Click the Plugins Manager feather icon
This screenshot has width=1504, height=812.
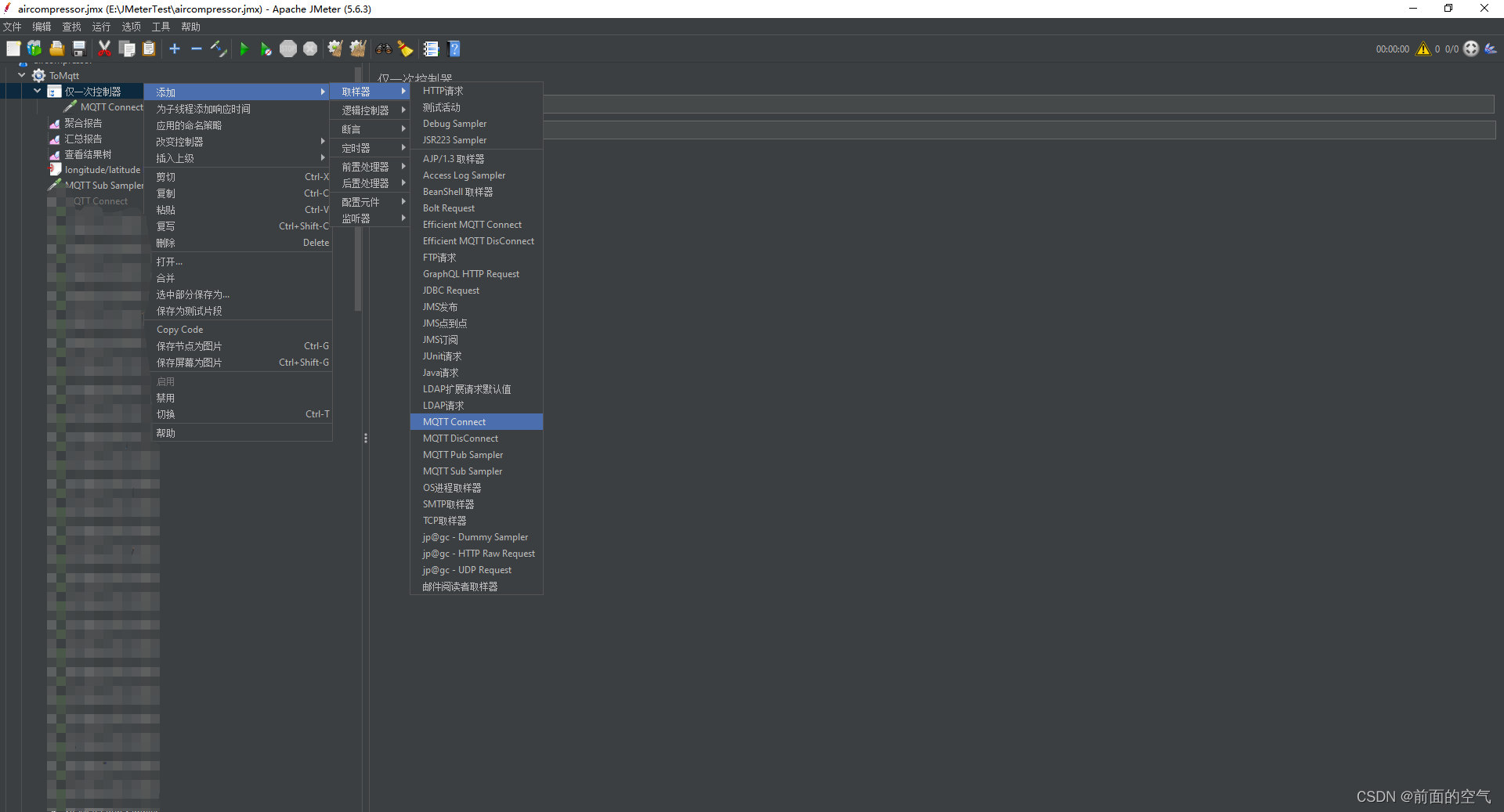coord(1491,49)
